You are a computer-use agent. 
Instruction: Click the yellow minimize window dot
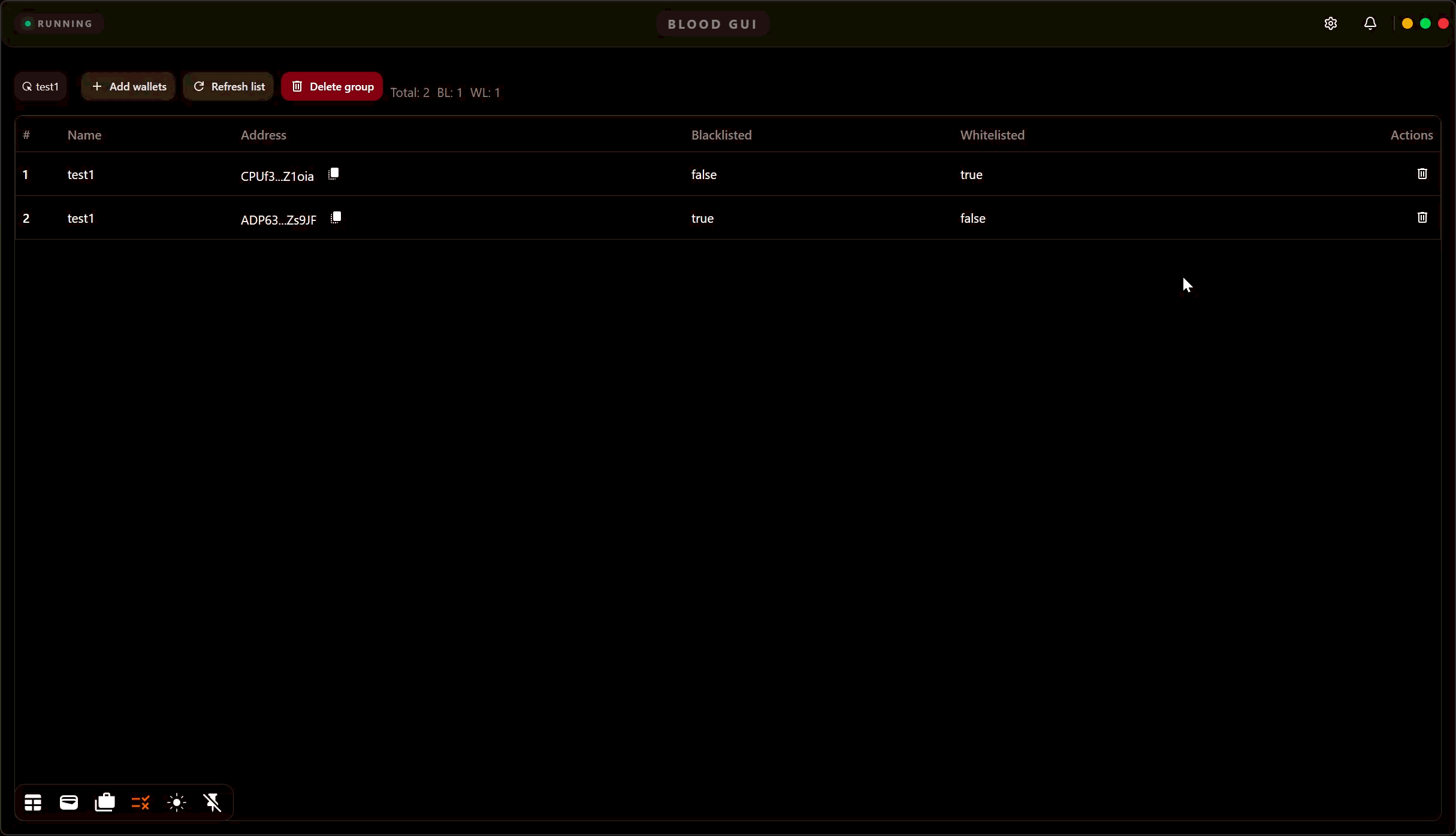(1407, 23)
